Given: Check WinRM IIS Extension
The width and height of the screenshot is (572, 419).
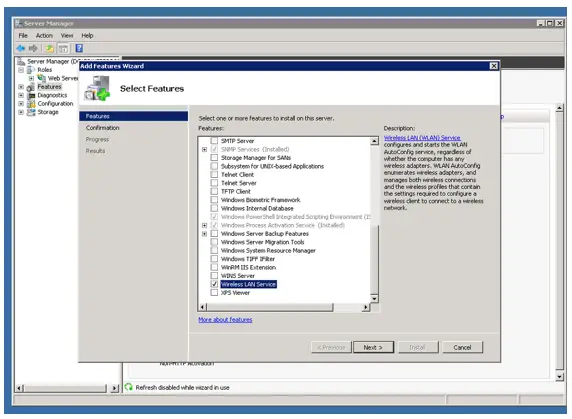Looking at the screenshot, I should click(214, 267).
